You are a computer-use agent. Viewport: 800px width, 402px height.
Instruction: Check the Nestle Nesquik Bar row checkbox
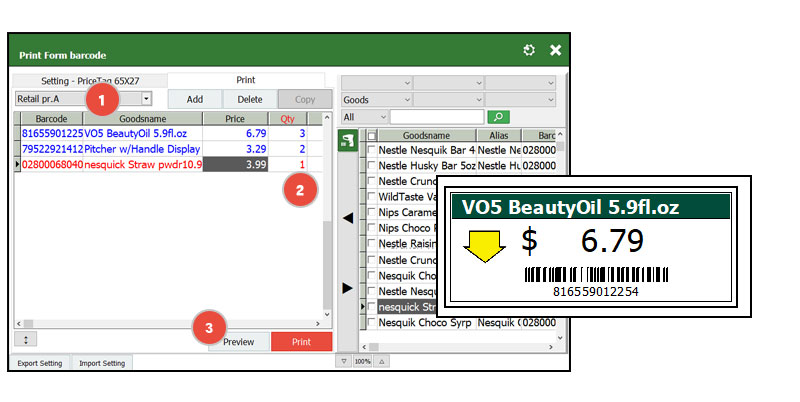click(371, 150)
